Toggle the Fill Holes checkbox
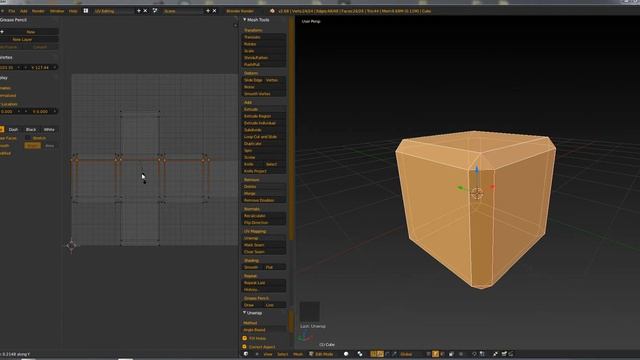This screenshot has width=640, height=360. click(245, 338)
